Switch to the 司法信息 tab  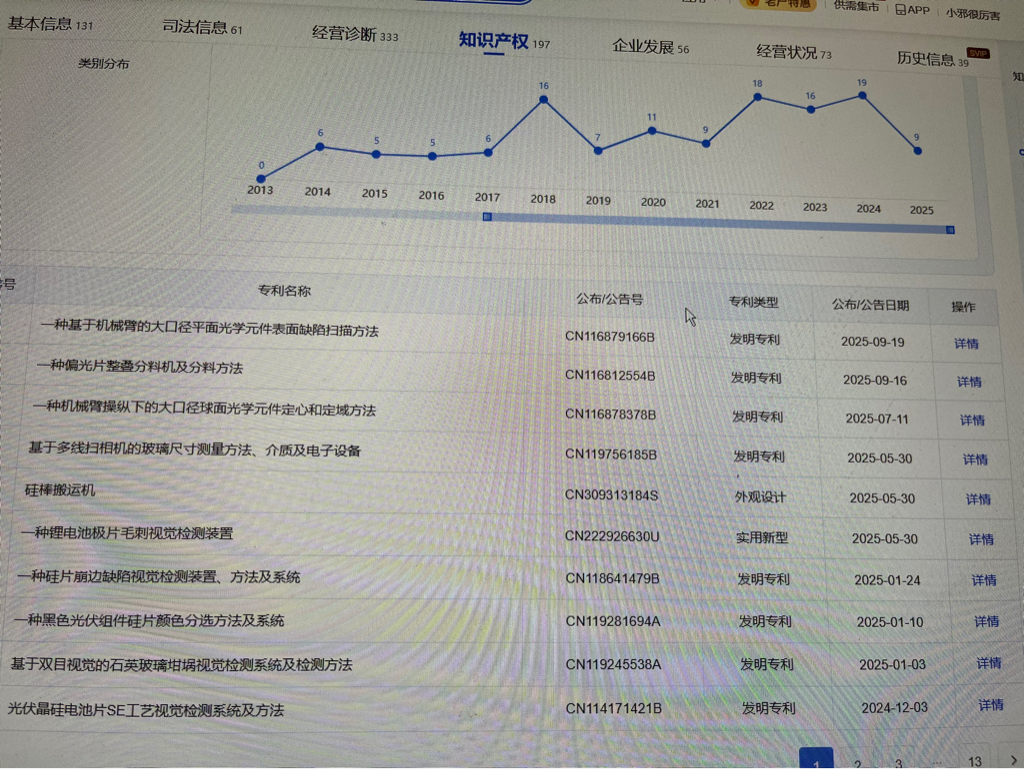point(202,27)
